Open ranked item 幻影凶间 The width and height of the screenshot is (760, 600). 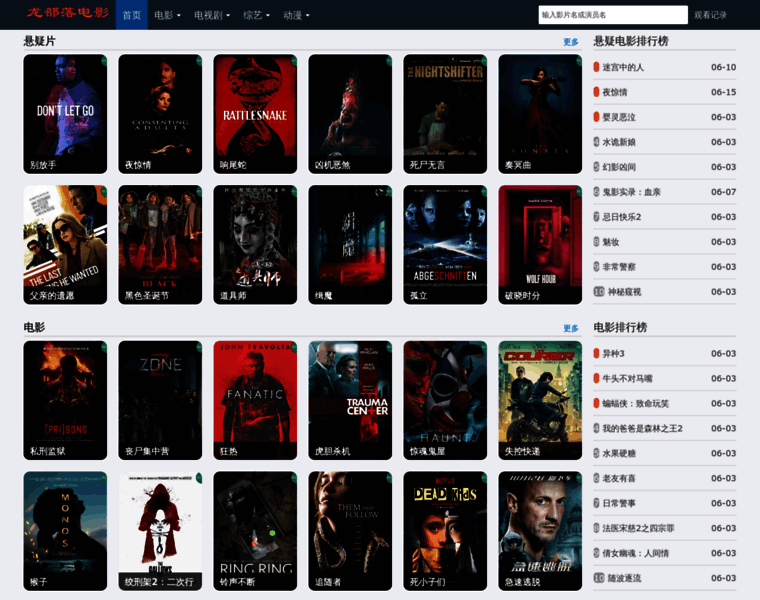(619, 167)
